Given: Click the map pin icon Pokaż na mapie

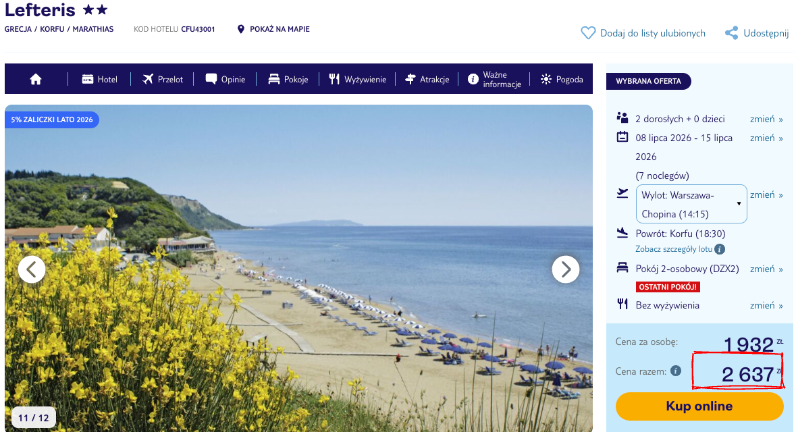Looking at the screenshot, I should tap(241, 29).
